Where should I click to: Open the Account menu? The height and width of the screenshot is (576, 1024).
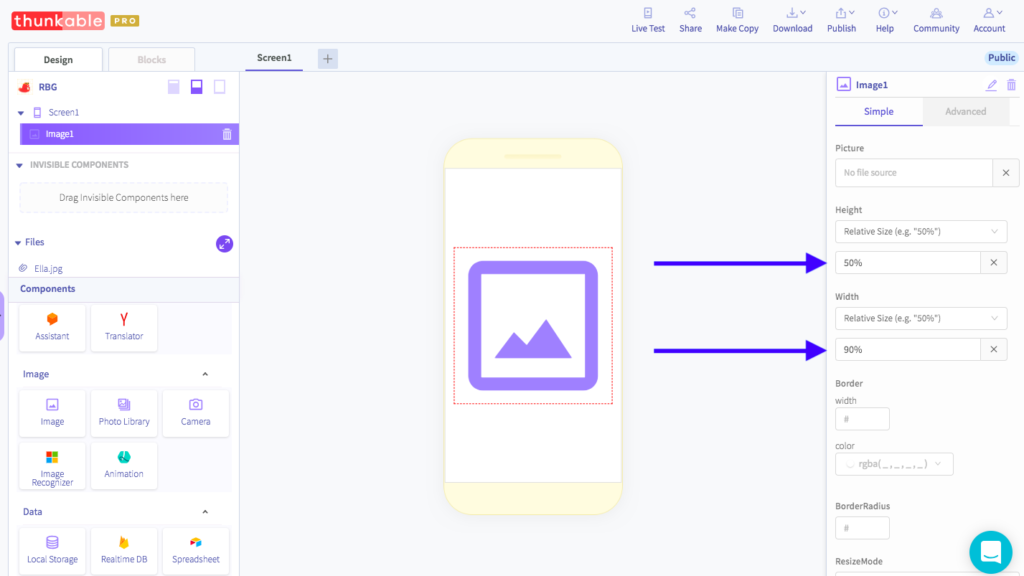tap(989, 20)
